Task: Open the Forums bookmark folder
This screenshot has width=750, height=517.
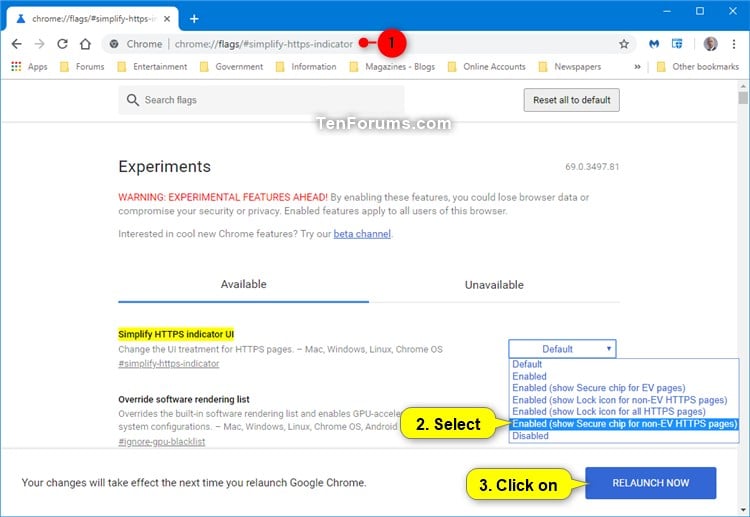Action: click(x=82, y=66)
